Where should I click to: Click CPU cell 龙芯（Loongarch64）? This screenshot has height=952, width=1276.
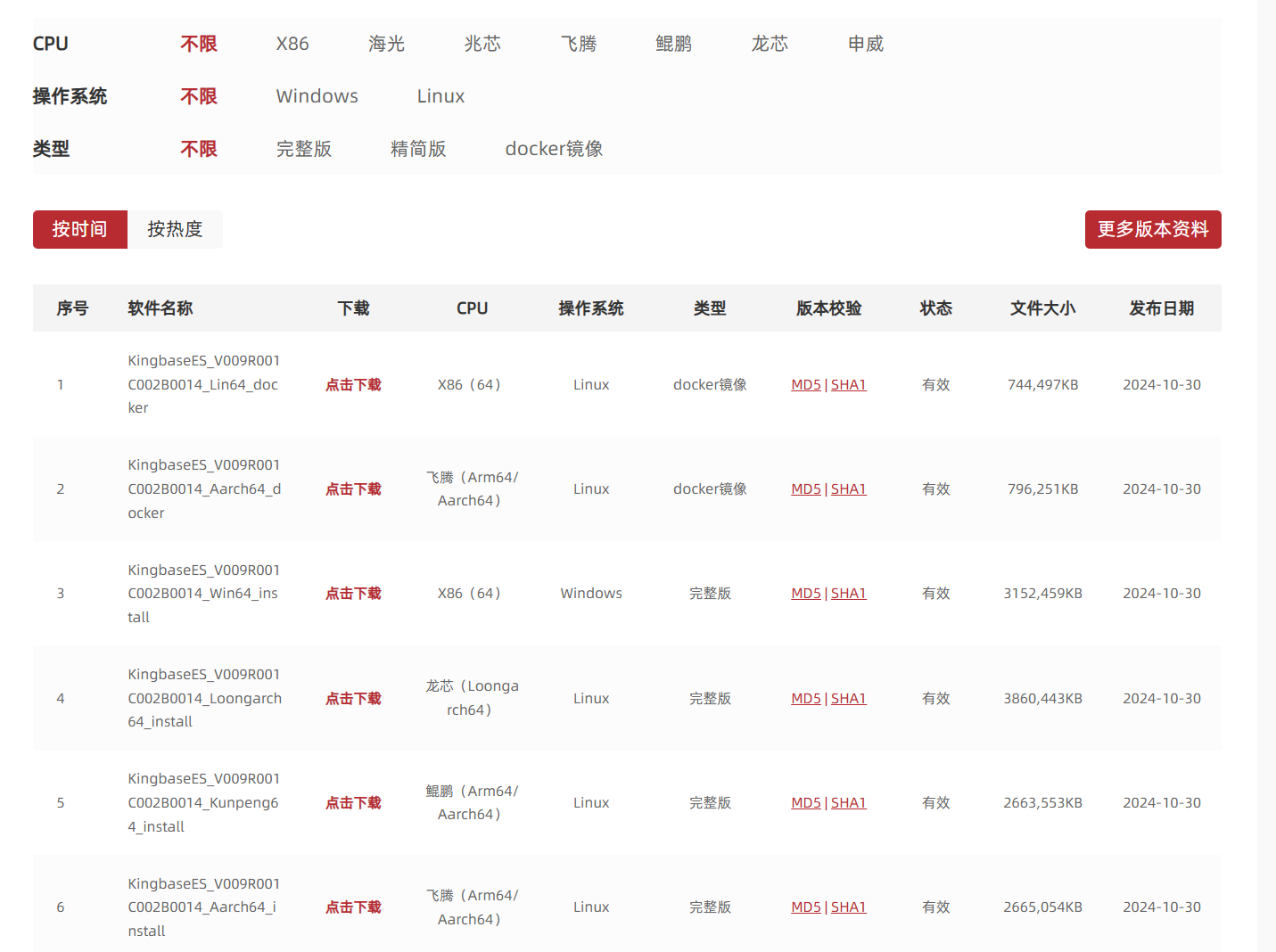(472, 698)
